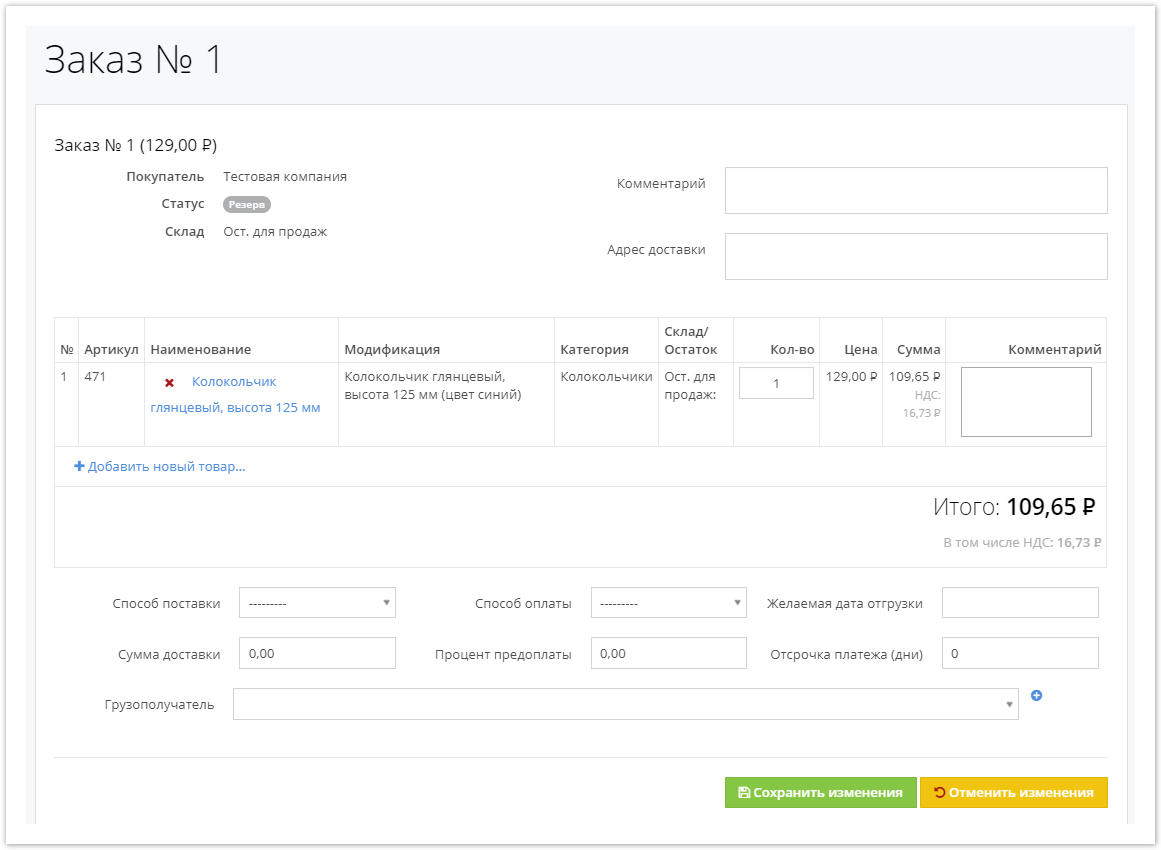Viewport: 1161px width, 850px height.
Task: Focus the order Комментарий text area
Action: (x=916, y=190)
